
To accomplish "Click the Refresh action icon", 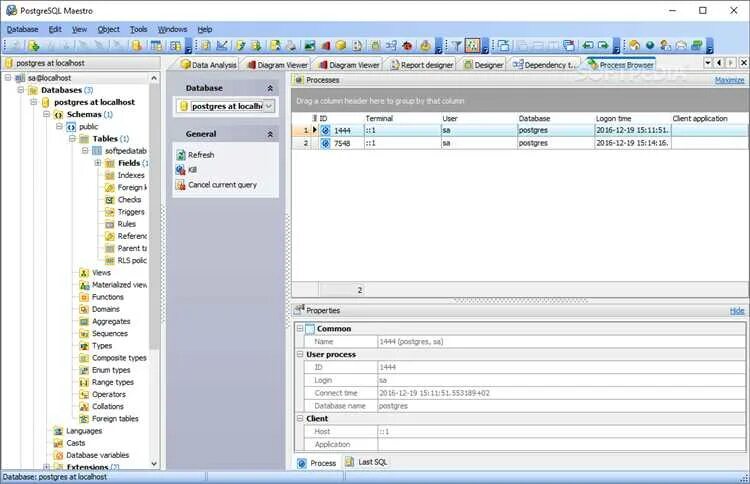I will tap(181, 155).
